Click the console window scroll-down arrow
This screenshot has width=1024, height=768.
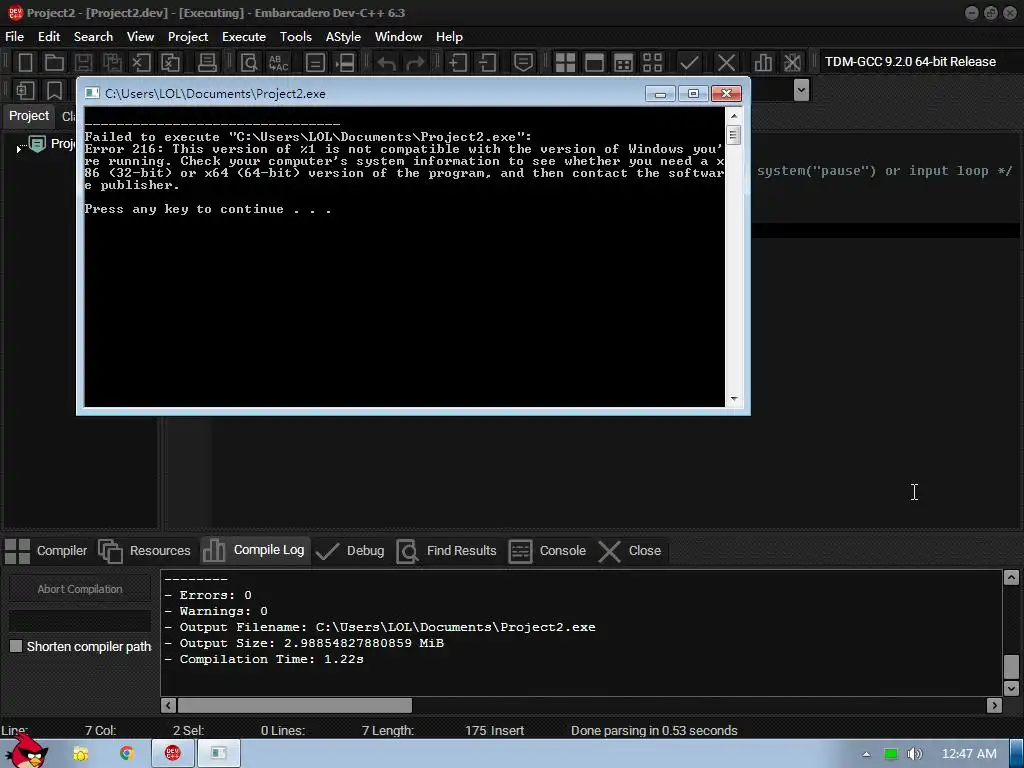tap(734, 398)
